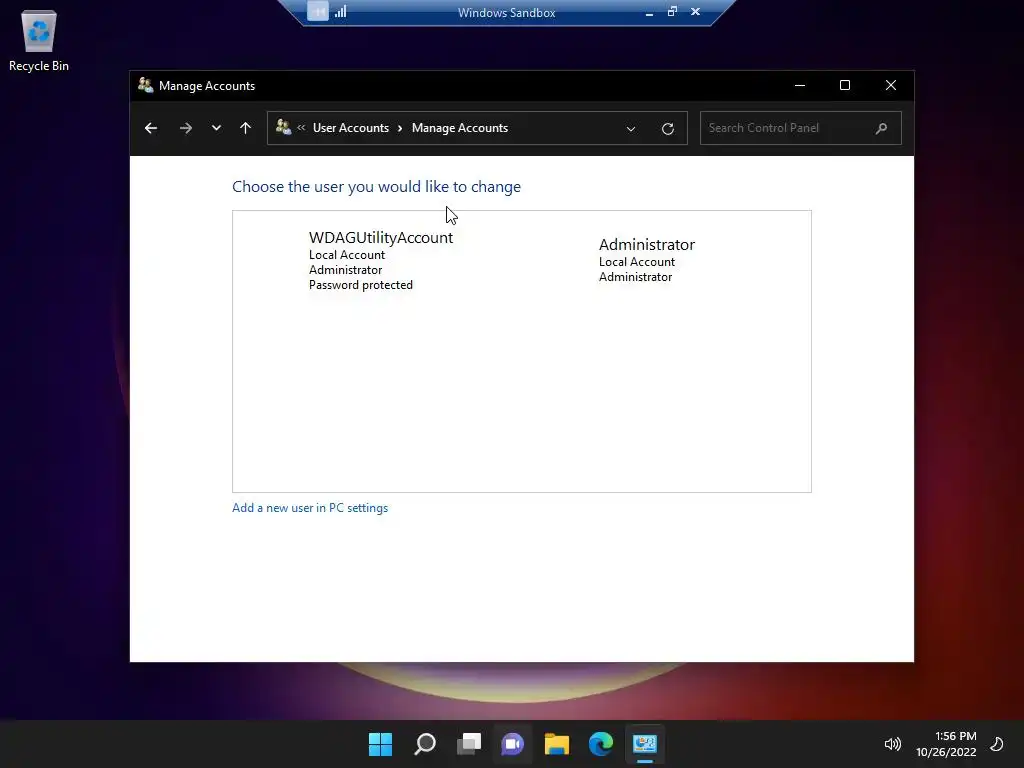Viewport: 1024px width, 768px height.
Task: Open the Windows Start menu
Action: tap(380, 744)
